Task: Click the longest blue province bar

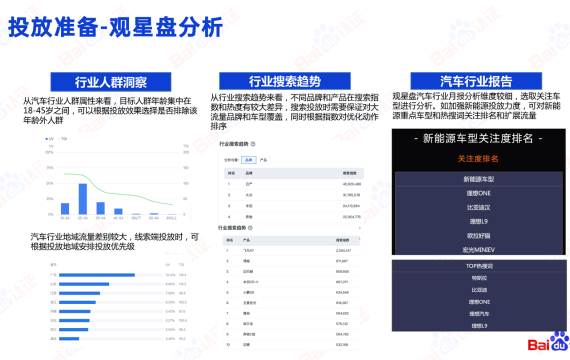Action: (97, 275)
